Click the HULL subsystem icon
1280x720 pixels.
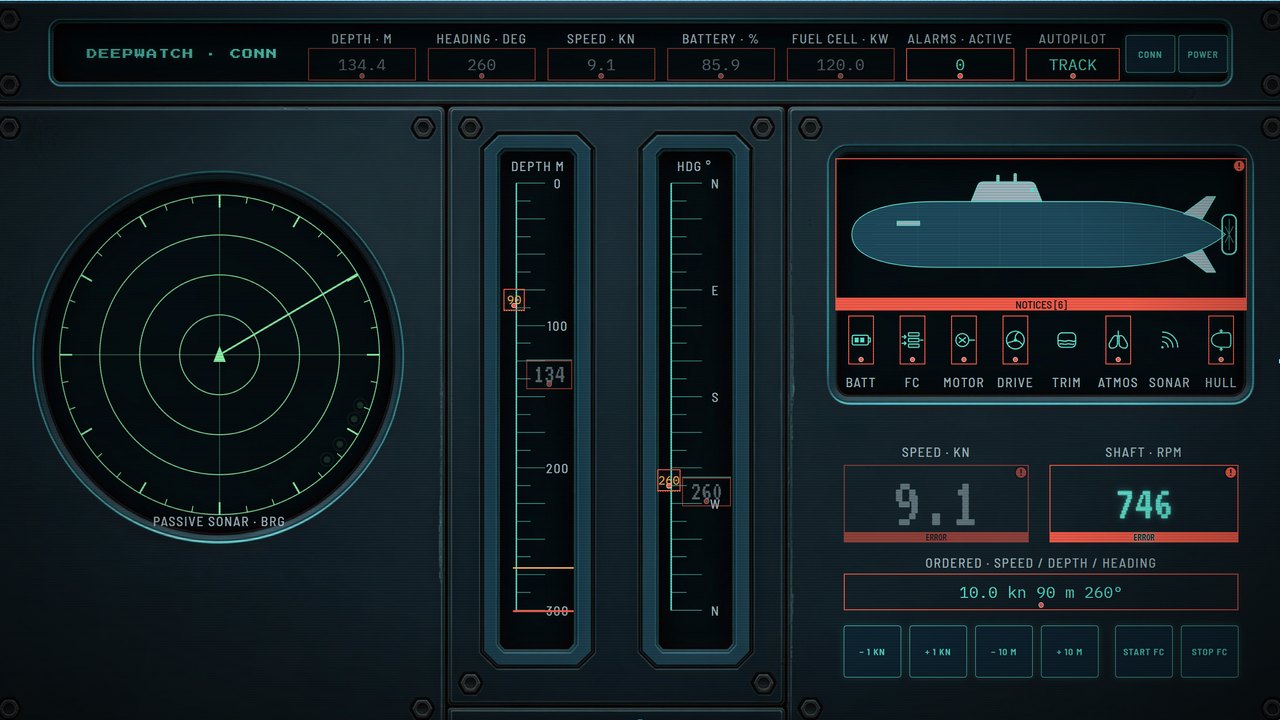click(1221, 340)
